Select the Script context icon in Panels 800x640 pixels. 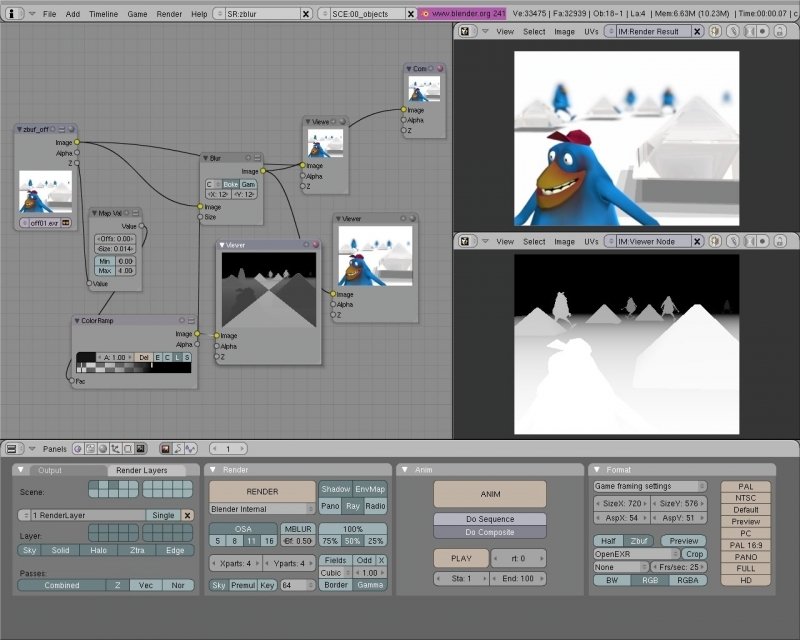90,449
